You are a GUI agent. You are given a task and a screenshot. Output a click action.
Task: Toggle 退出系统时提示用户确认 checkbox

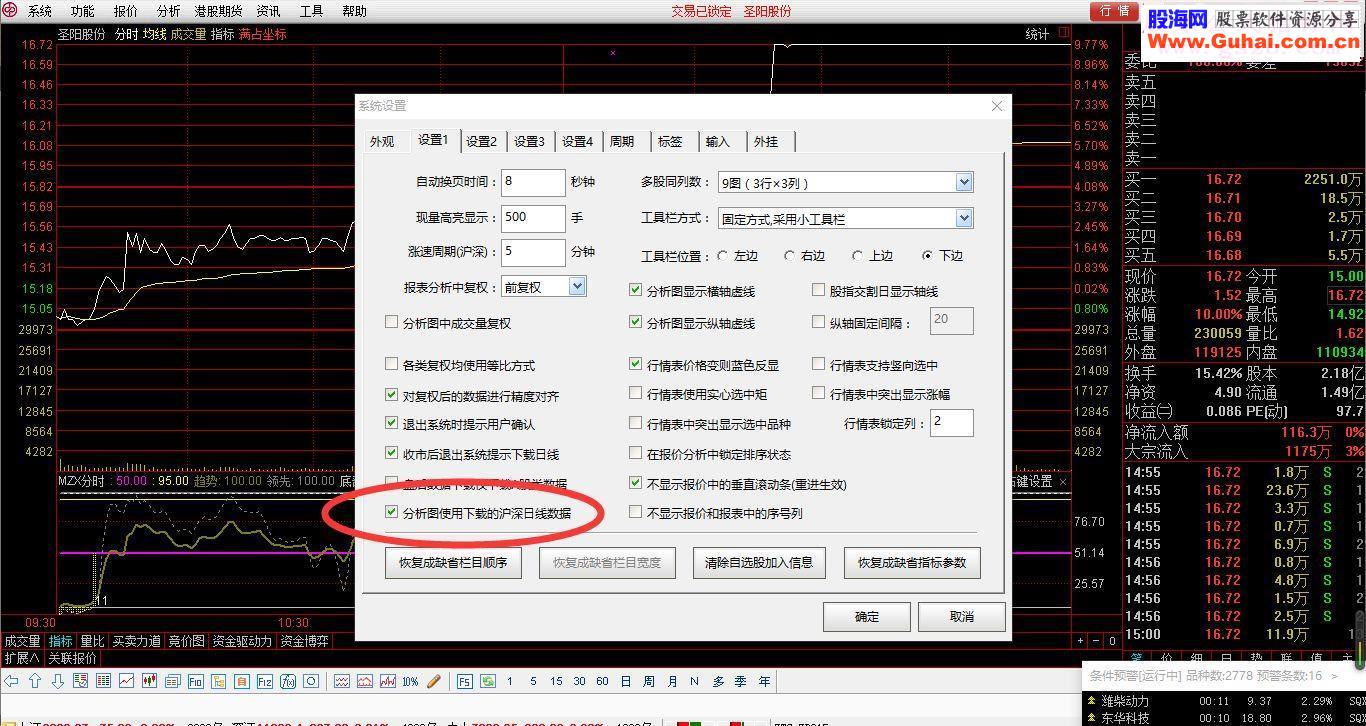pyautogui.click(x=392, y=424)
